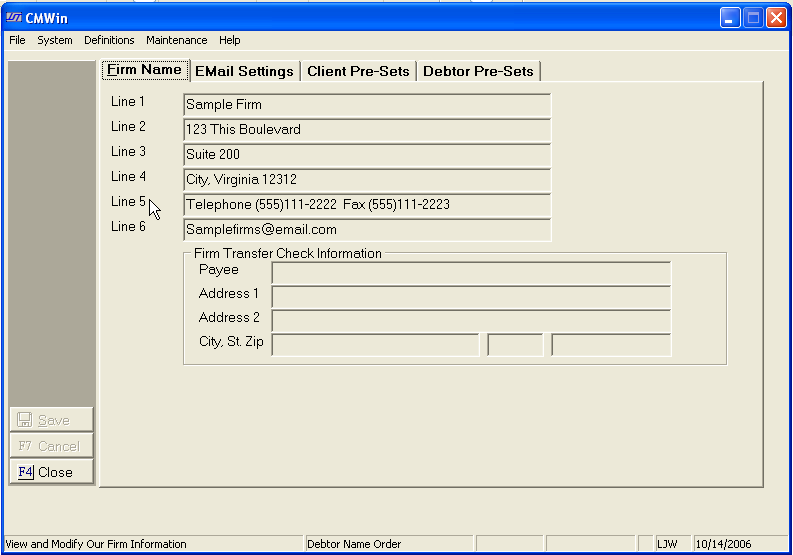
Task: Click the Line 2 address field
Action: point(366,130)
